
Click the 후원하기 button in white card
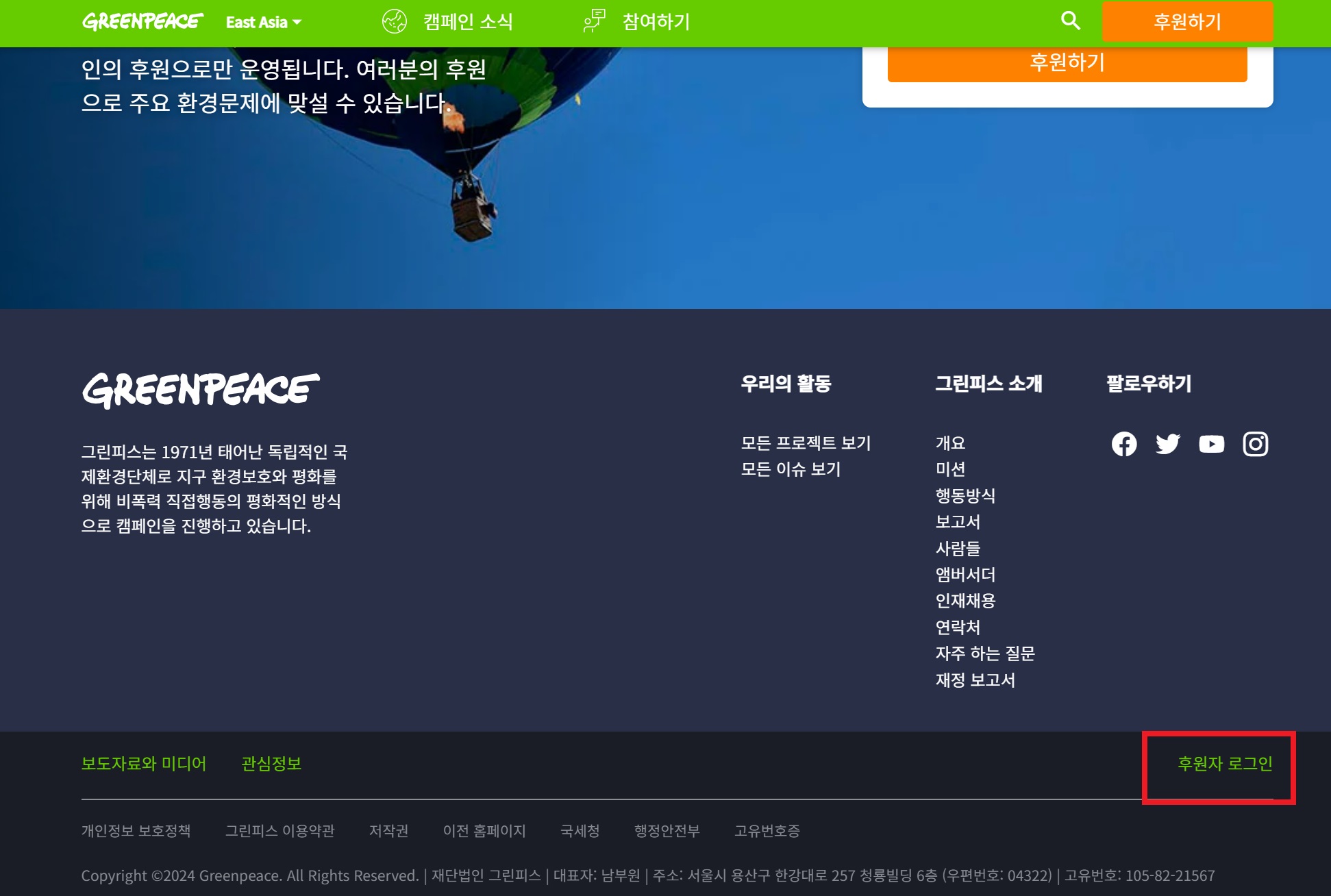(x=1067, y=63)
